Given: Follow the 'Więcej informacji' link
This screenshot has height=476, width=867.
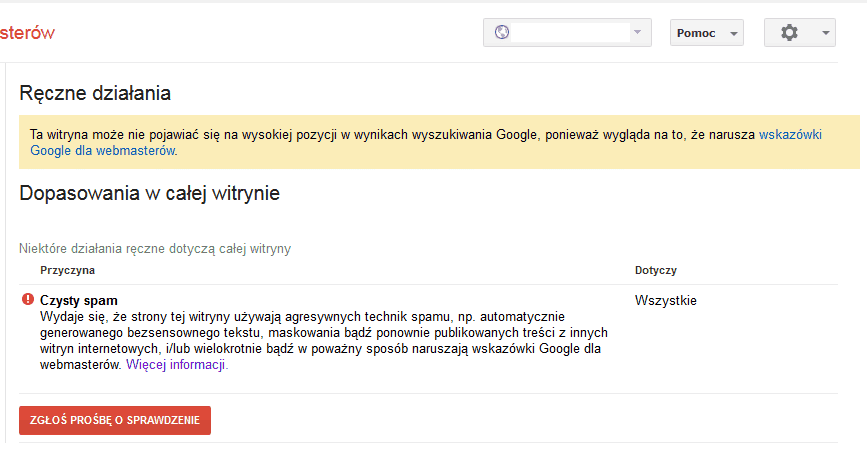Looking at the screenshot, I should click(x=176, y=365).
